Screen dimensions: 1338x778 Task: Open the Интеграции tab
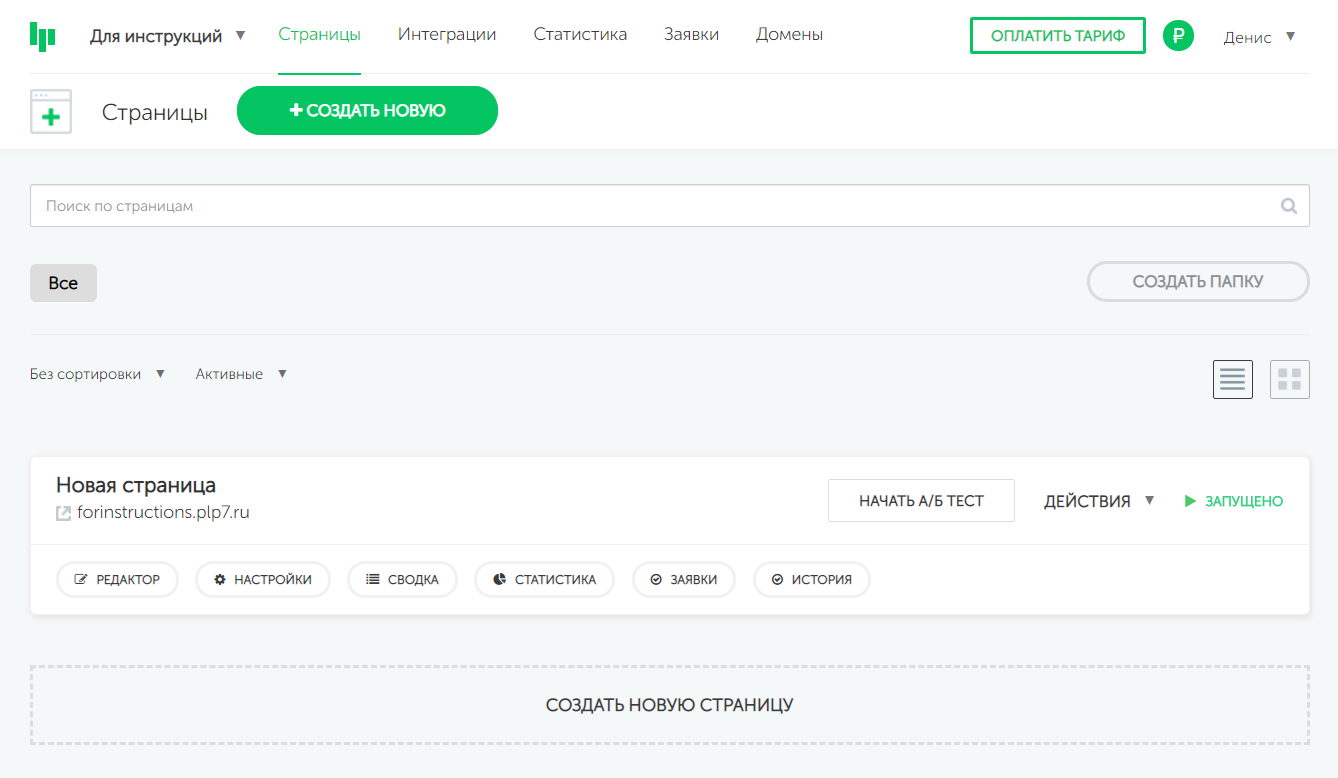pyautogui.click(x=446, y=34)
